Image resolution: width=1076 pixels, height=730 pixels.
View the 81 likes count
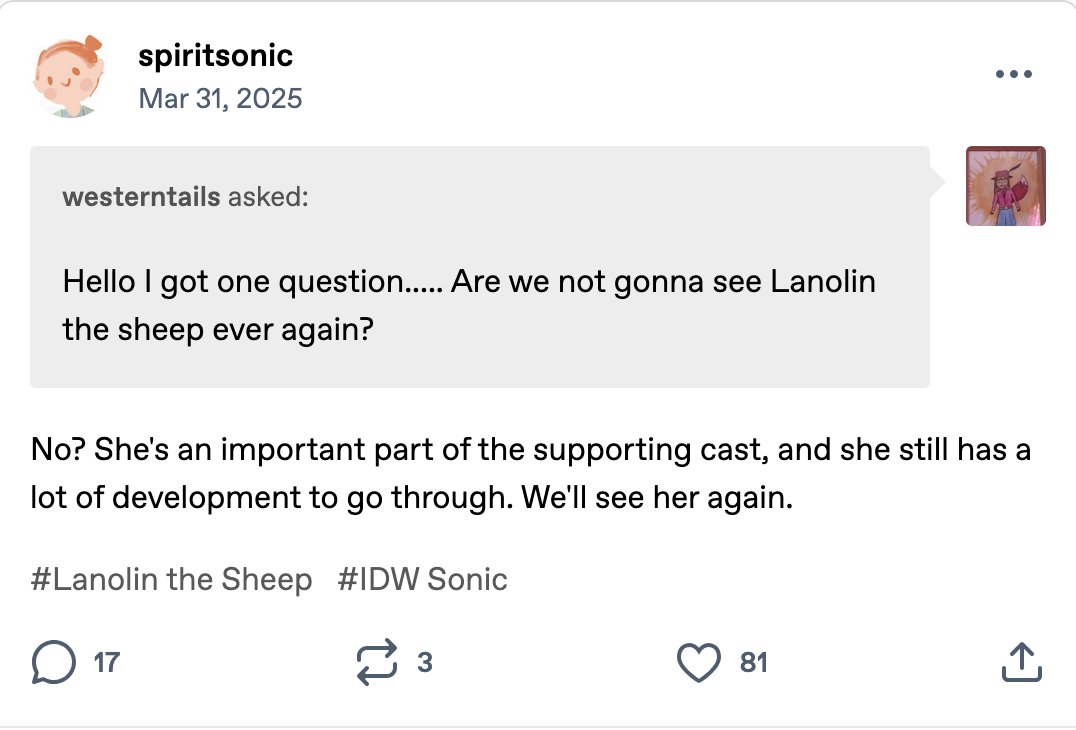point(753,662)
